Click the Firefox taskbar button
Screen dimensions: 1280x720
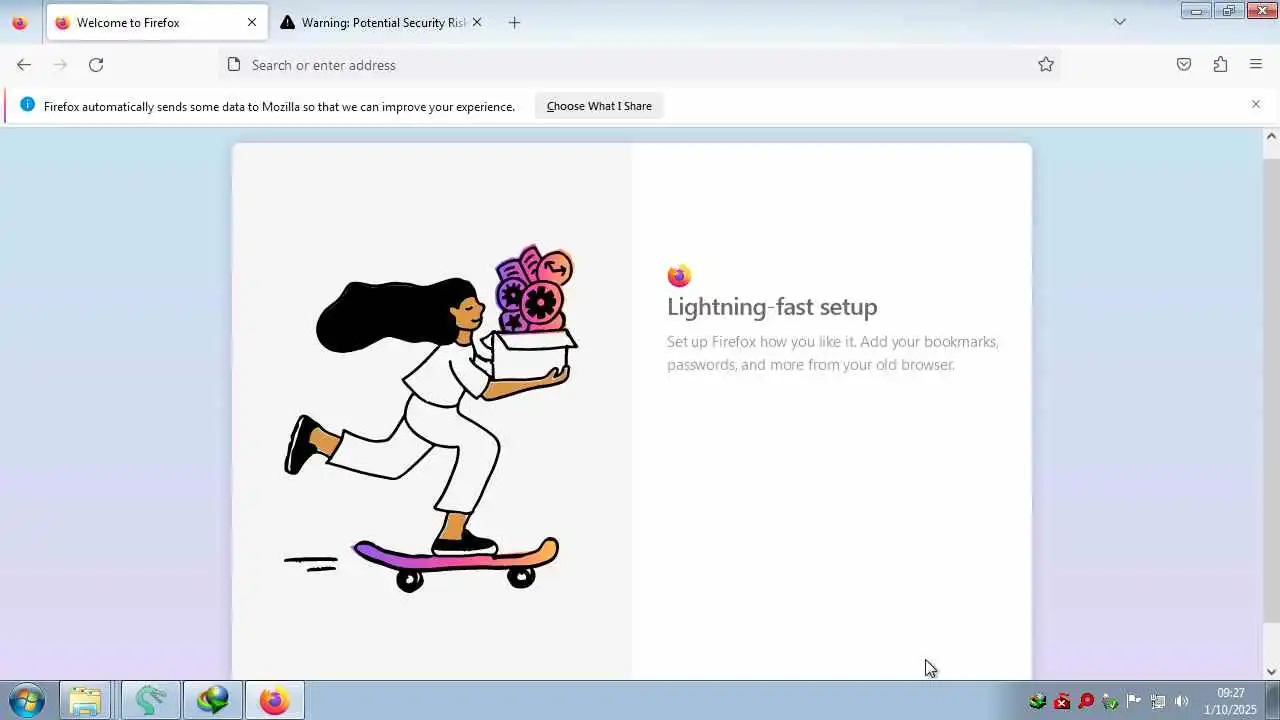pos(274,700)
